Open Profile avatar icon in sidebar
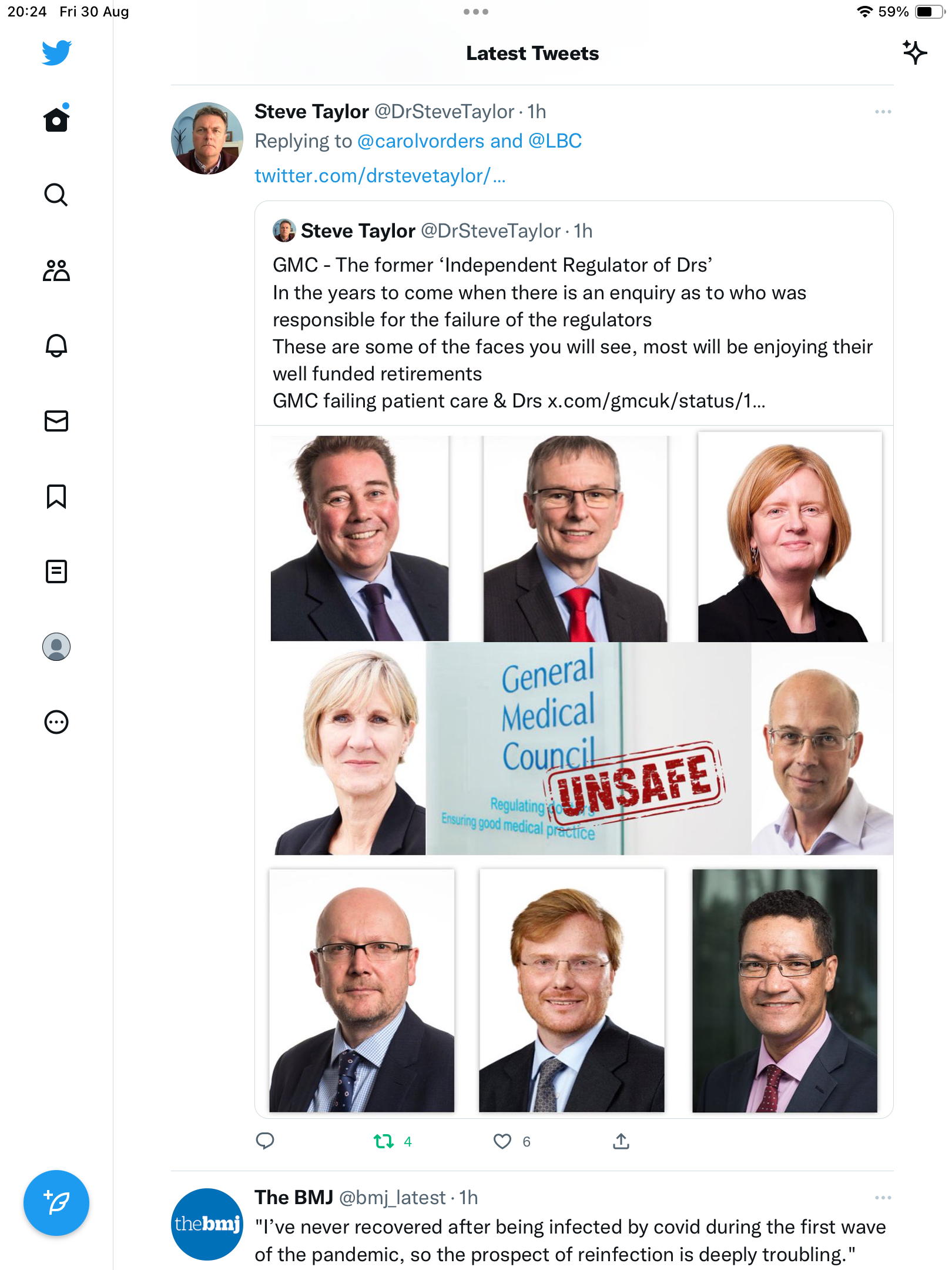The height and width of the screenshot is (1270, 952). click(x=56, y=647)
